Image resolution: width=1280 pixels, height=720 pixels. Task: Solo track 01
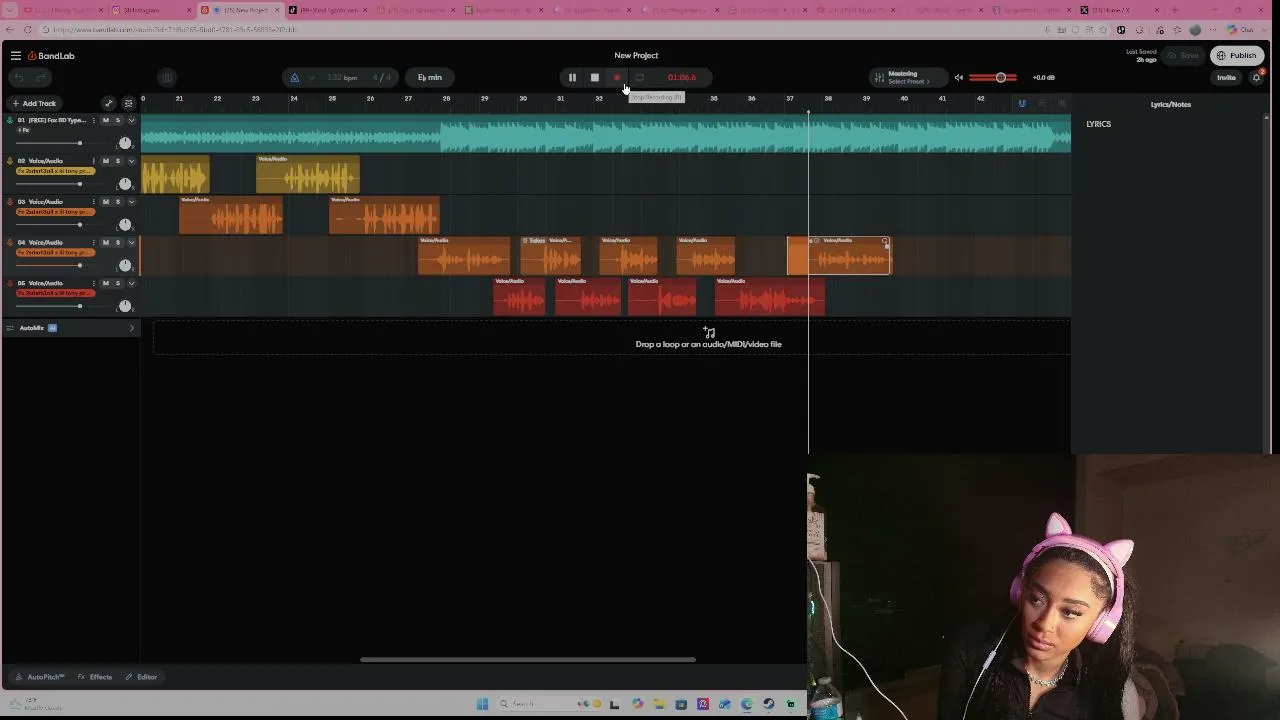pos(117,120)
